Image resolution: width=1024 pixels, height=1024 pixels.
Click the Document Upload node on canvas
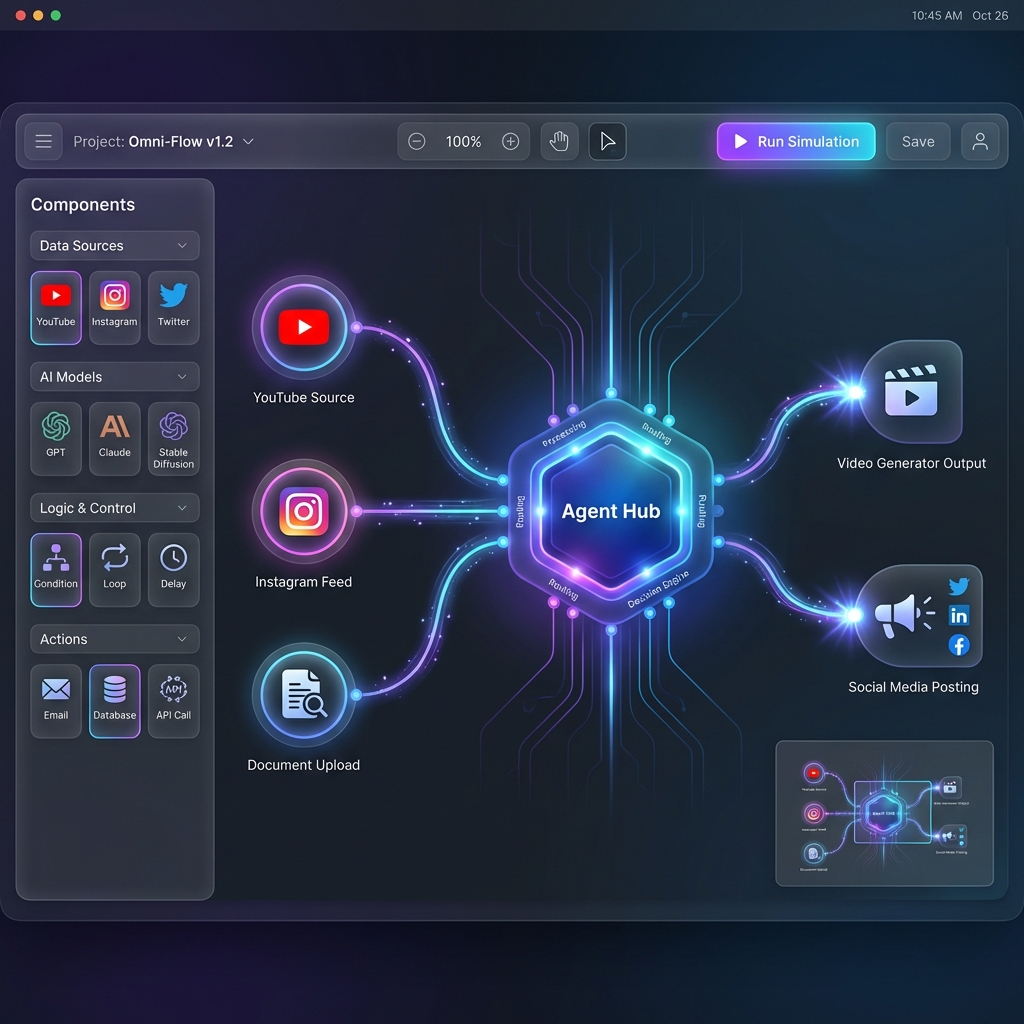pyautogui.click(x=304, y=695)
